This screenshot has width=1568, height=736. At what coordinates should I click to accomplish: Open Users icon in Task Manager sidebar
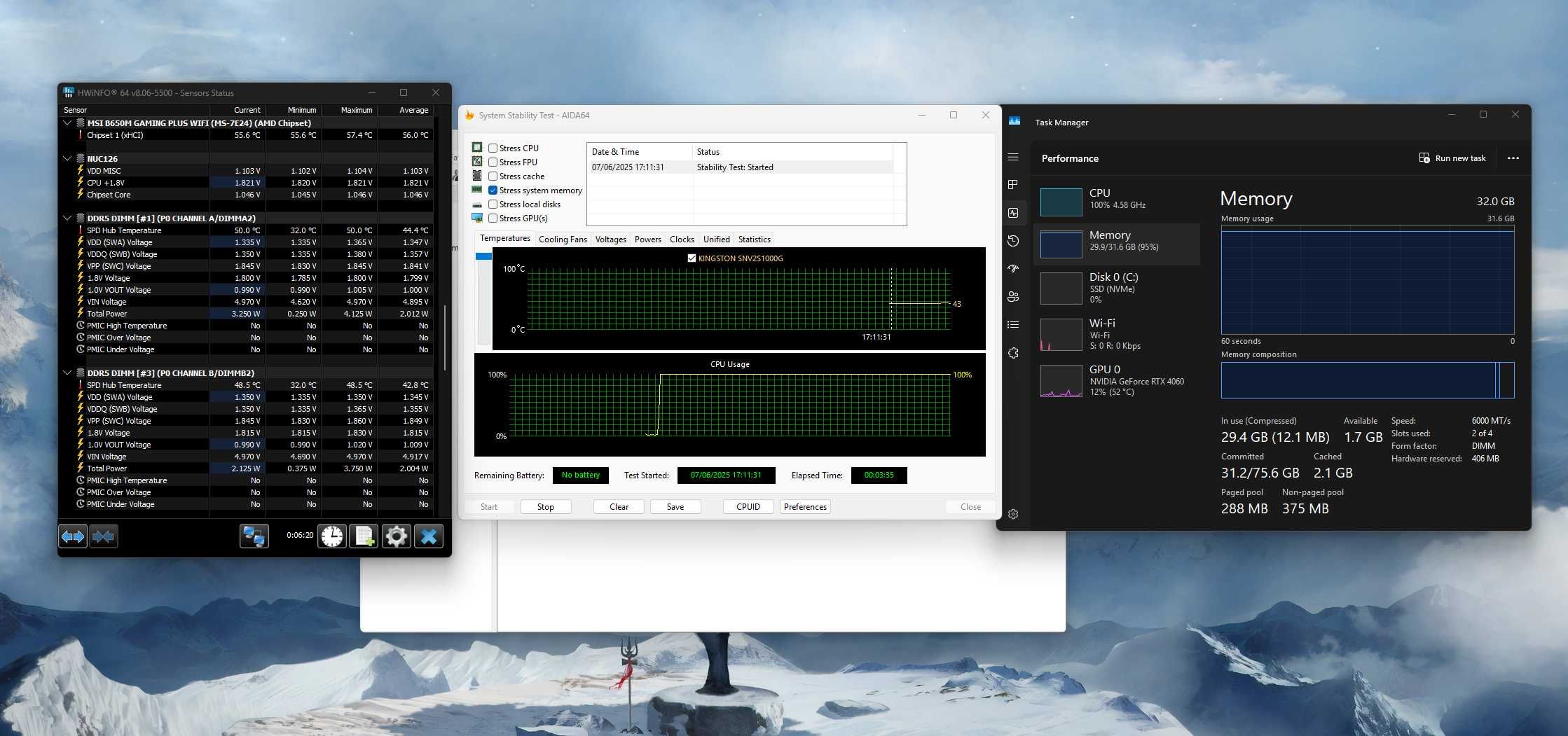tap(1013, 297)
